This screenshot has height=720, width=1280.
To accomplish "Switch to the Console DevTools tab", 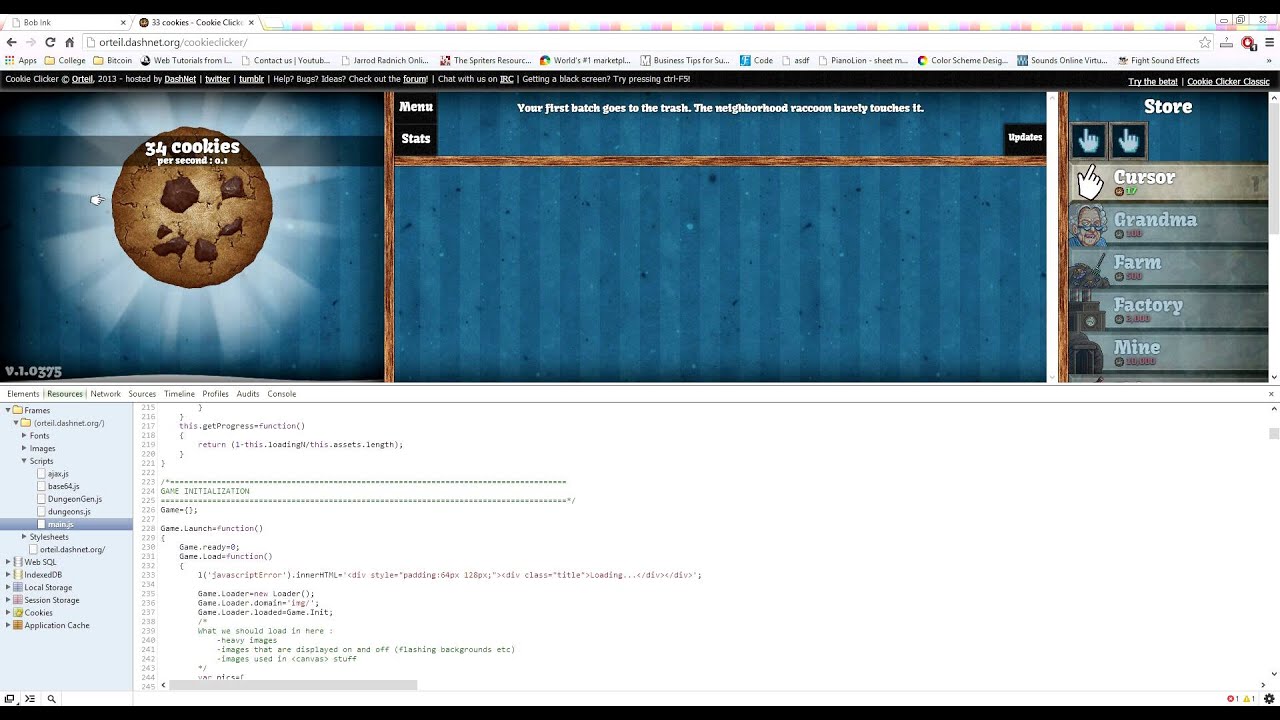I will [x=281, y=394].
